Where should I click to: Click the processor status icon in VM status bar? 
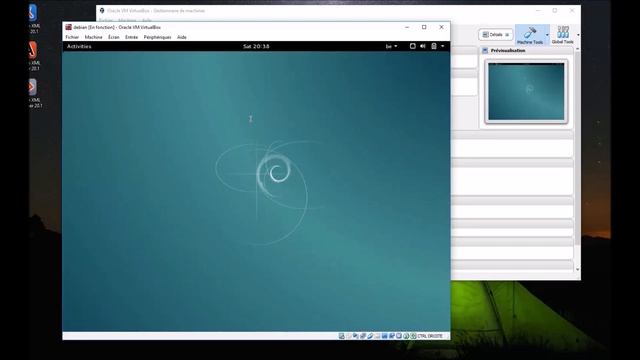(399, 336)
